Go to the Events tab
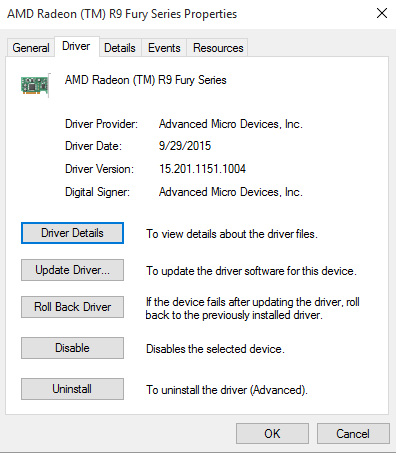 (164, 48)
